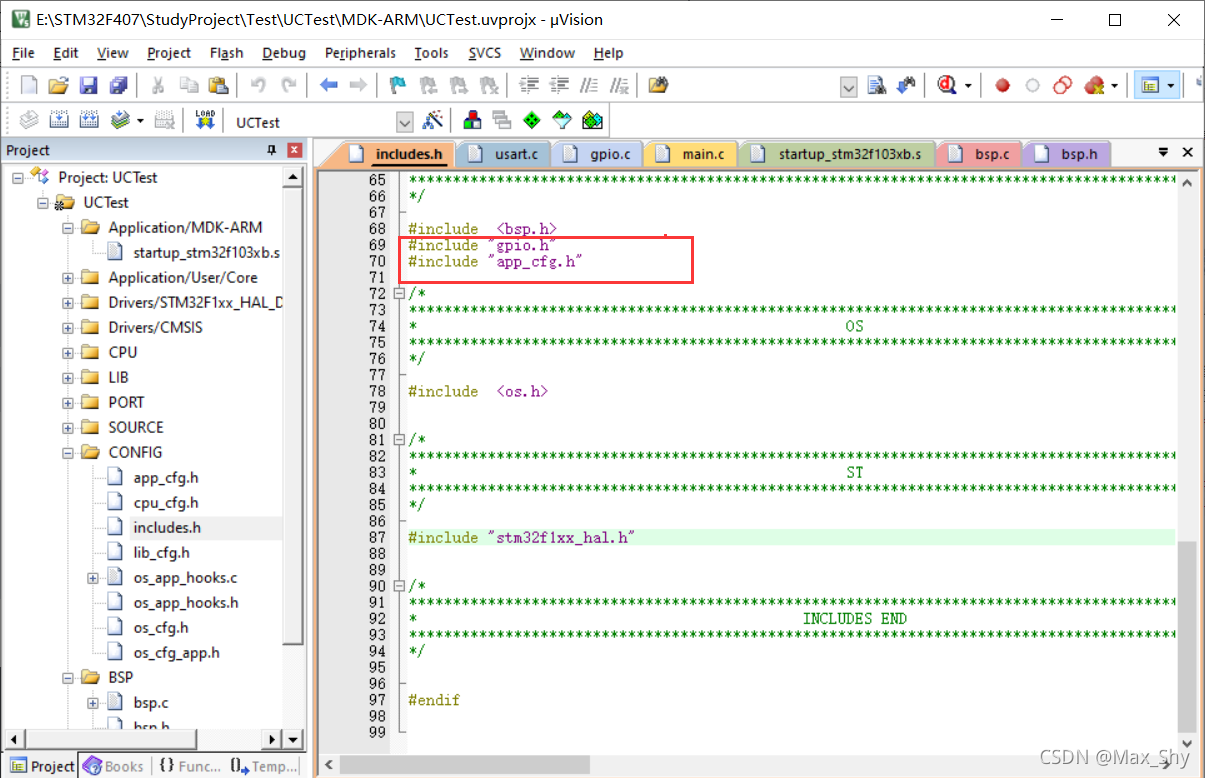Open the Project menu
This screenshot has width=1205, height=778.
click(x=169, y=53)
